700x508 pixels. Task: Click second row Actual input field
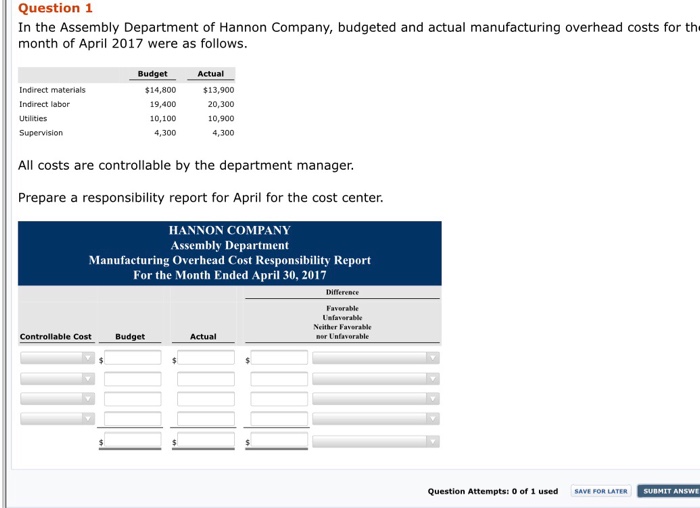pyautogui.click(x=206, y=379)
